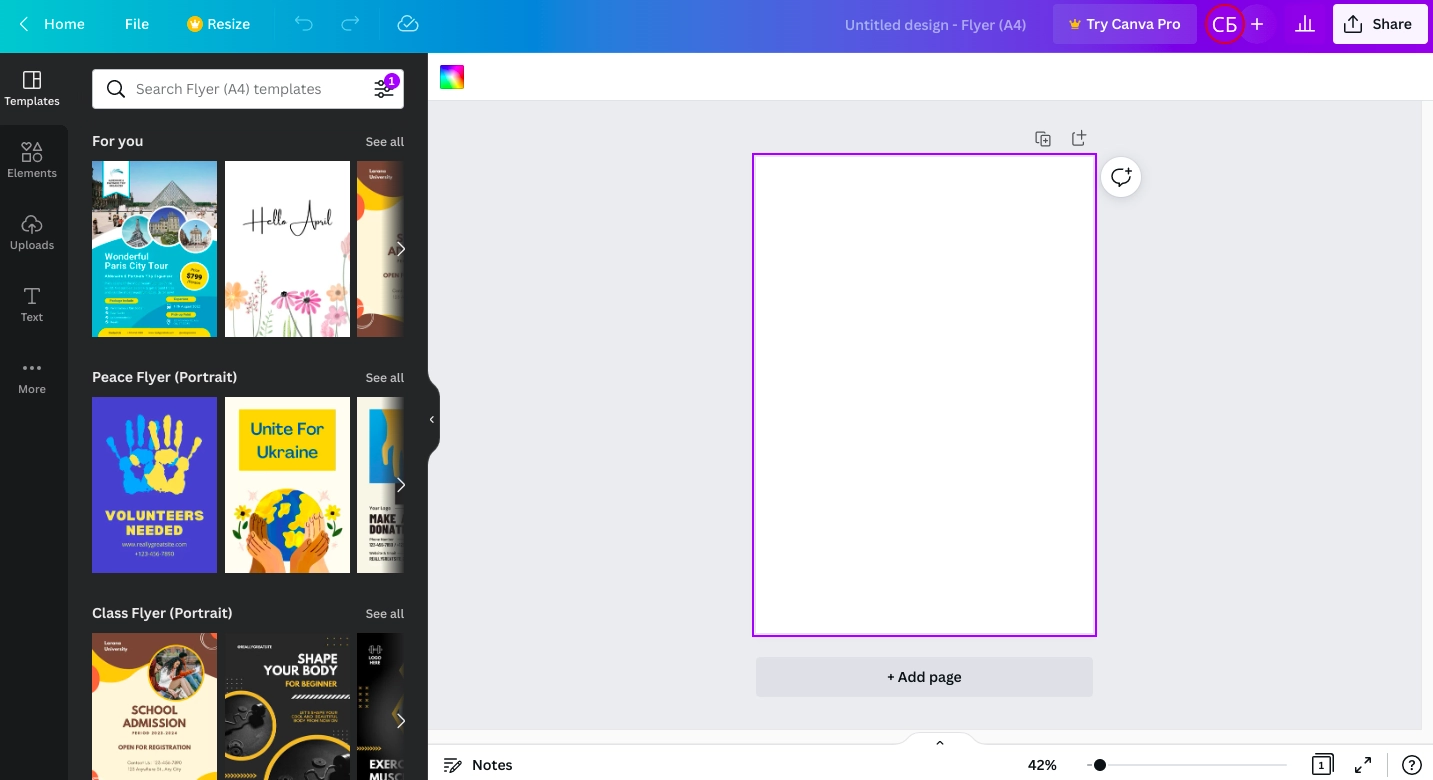Open the template search filters
1433x780 pixels.
[x=384, y=89]
